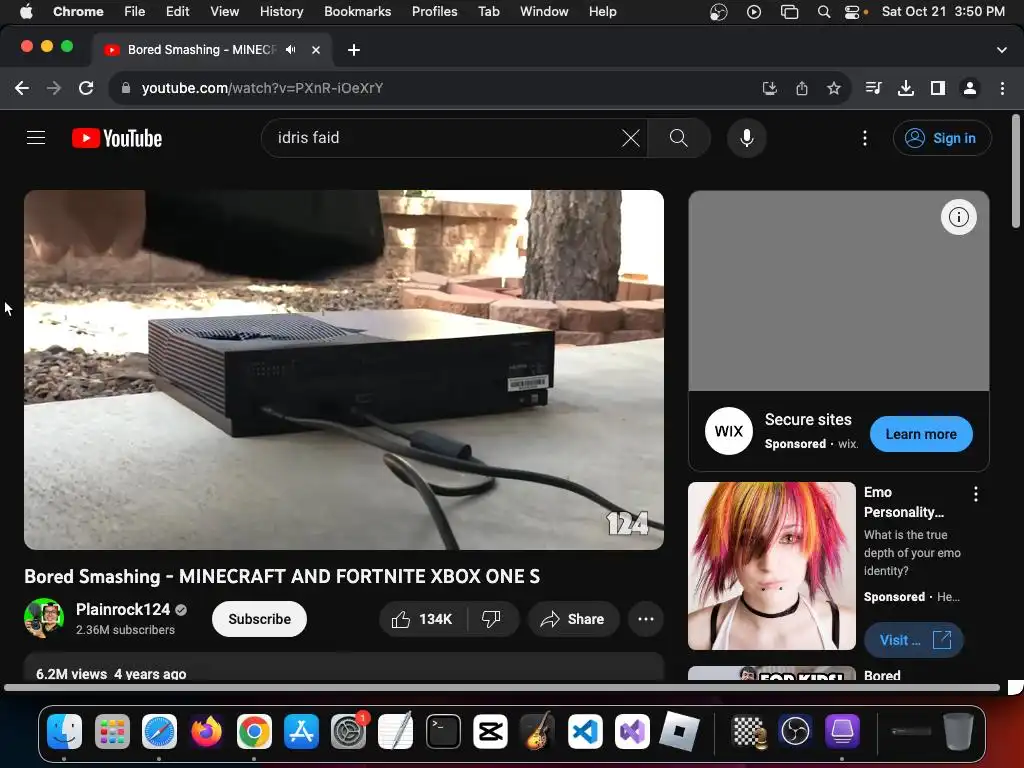The width and height of the screenshot is (1024, 768).
Task: Run the search with the magnifier button
Action: tap(679, 138)
